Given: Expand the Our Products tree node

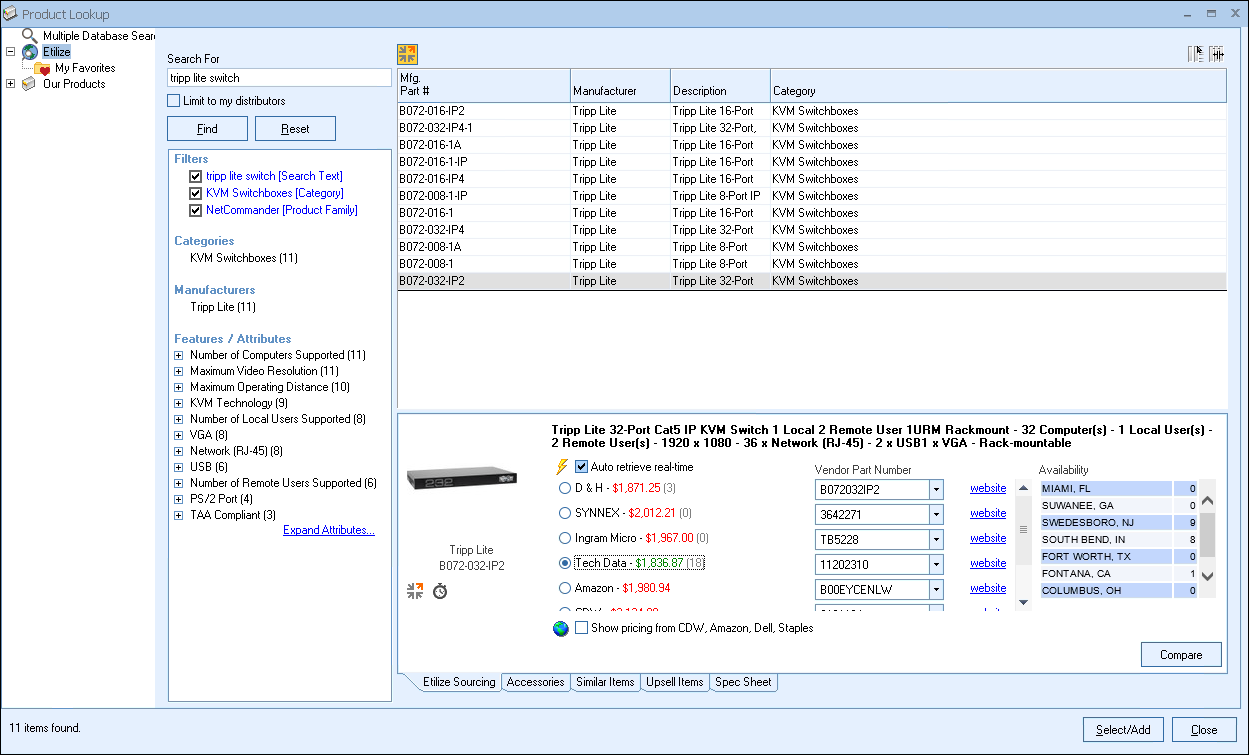Looking at the screenshot, I should tap(10, 84).
